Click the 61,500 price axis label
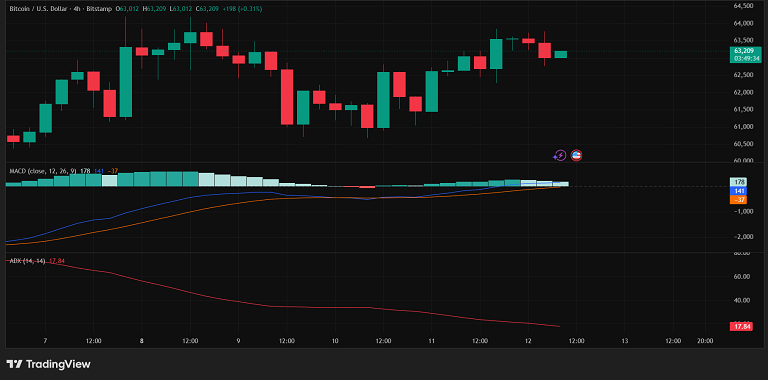The width and height of the screenshot is (768, 380). click(x=744, y=109)
